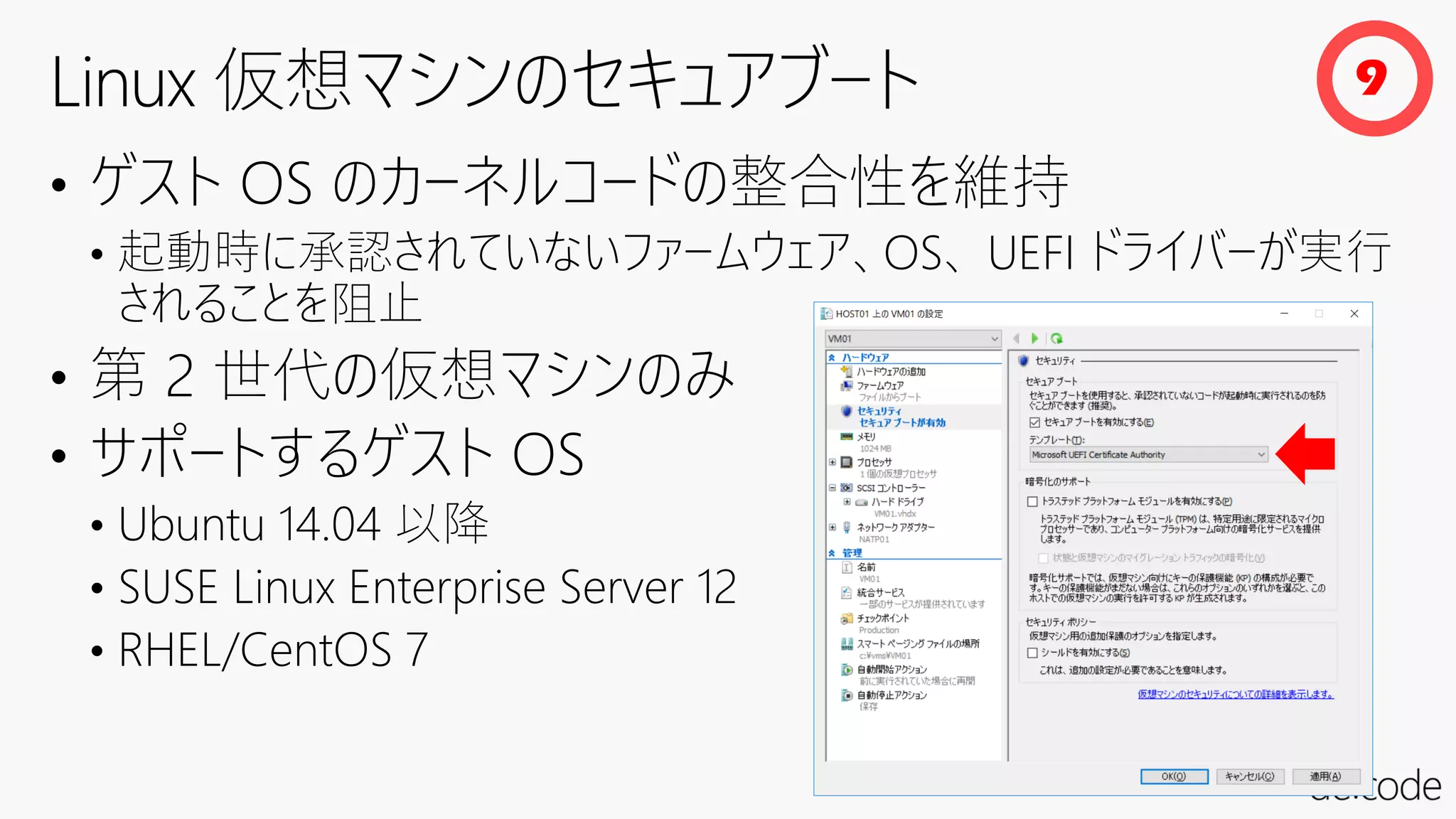Click the Production checkpoint value
1456x819 pixels.
879,631
